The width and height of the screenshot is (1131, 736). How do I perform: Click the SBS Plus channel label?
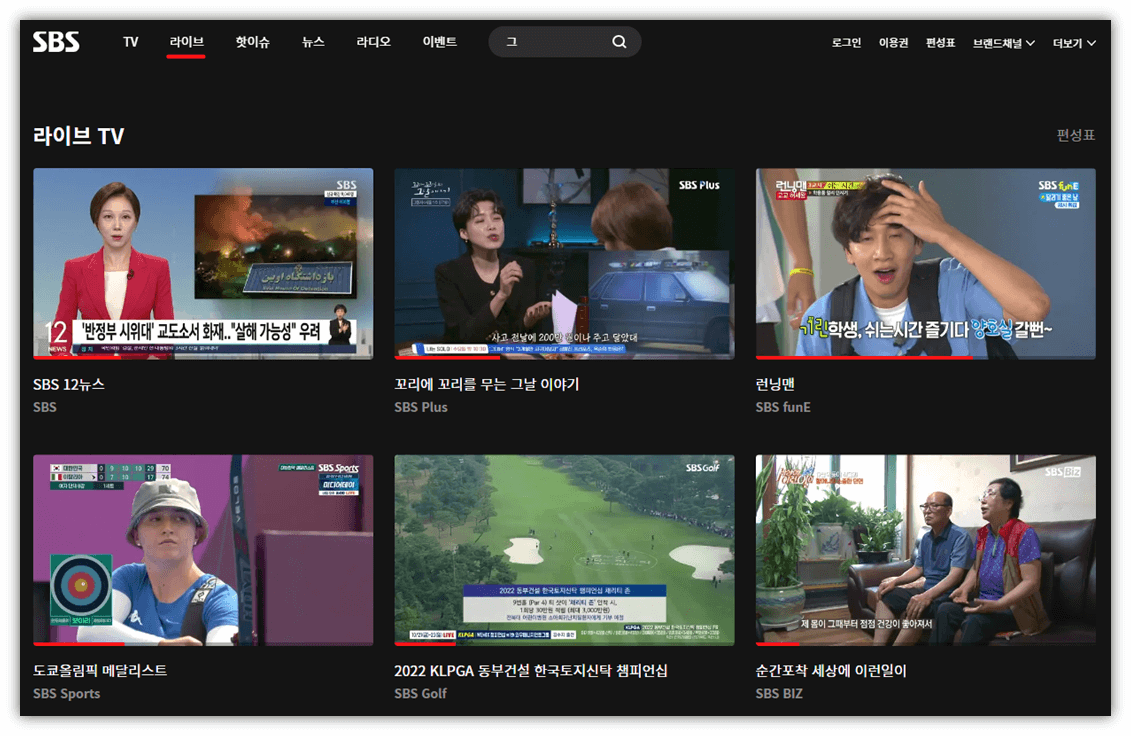(421, 407)
